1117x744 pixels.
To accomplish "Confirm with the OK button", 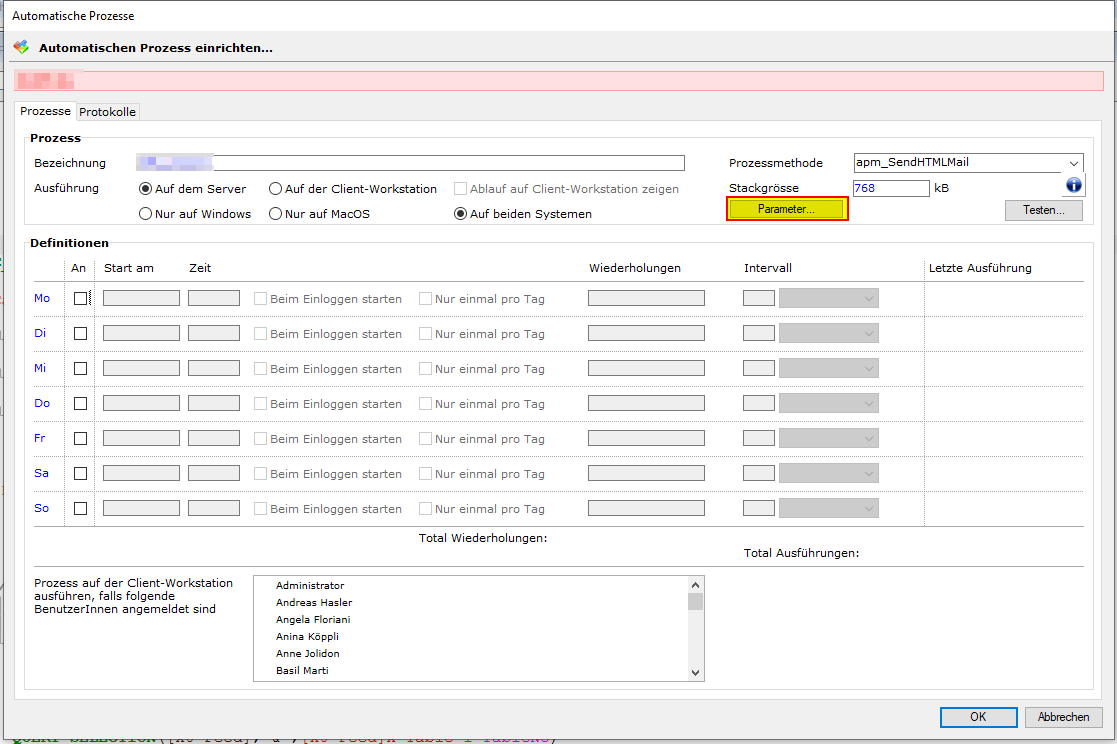I will (978, 717).
